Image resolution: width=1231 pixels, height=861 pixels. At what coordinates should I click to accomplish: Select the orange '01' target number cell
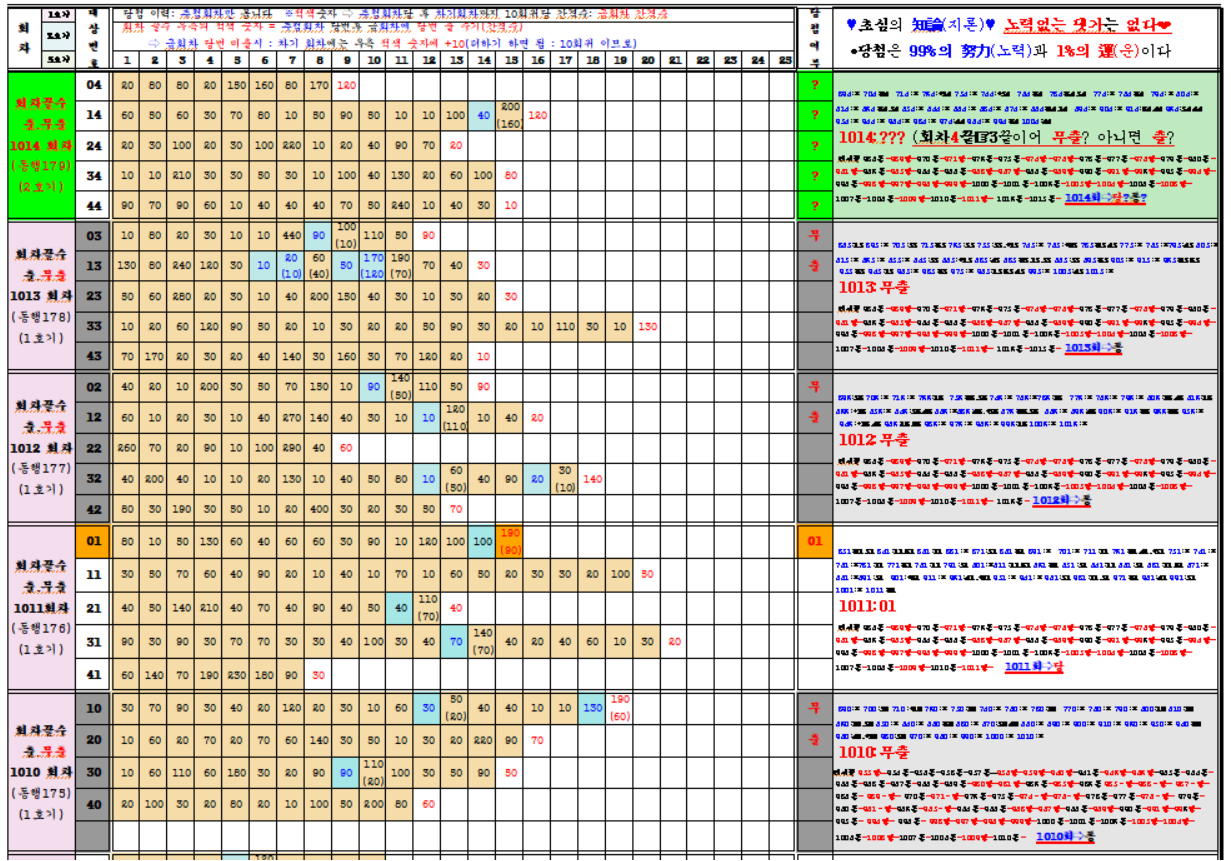pos(94,542)
